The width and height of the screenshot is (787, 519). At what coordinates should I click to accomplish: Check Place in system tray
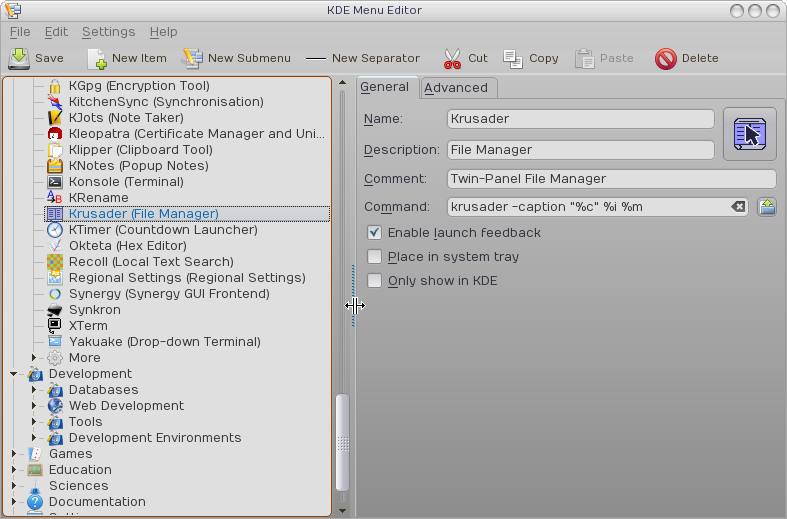pyautogui.click(x=374, y=256)
